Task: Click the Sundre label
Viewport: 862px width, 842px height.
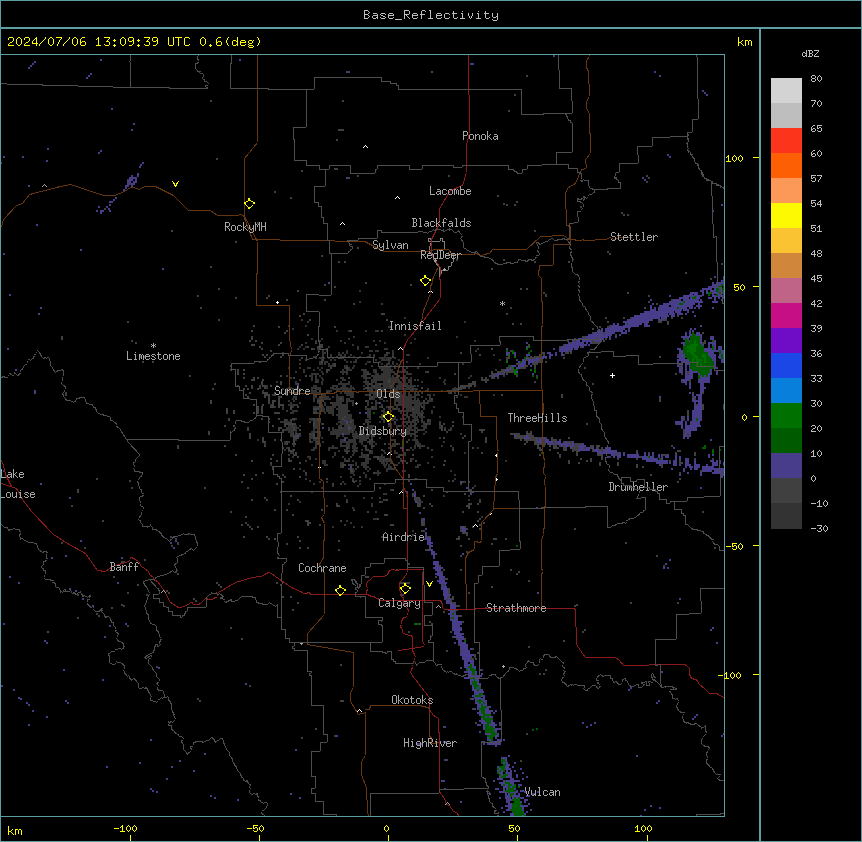Action: tap(292, 391)
